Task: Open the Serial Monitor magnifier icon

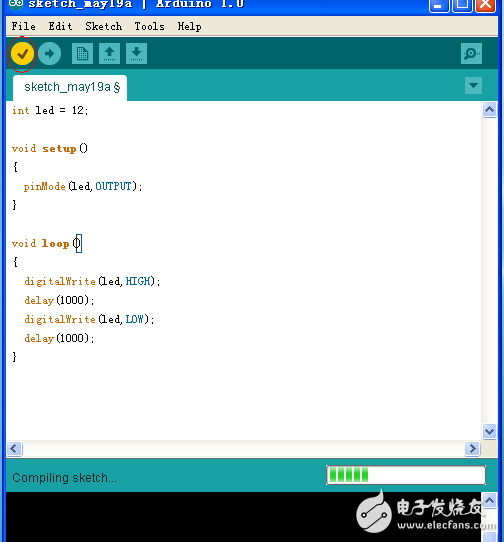Action: pyautogui.click(x=471, y=54)
